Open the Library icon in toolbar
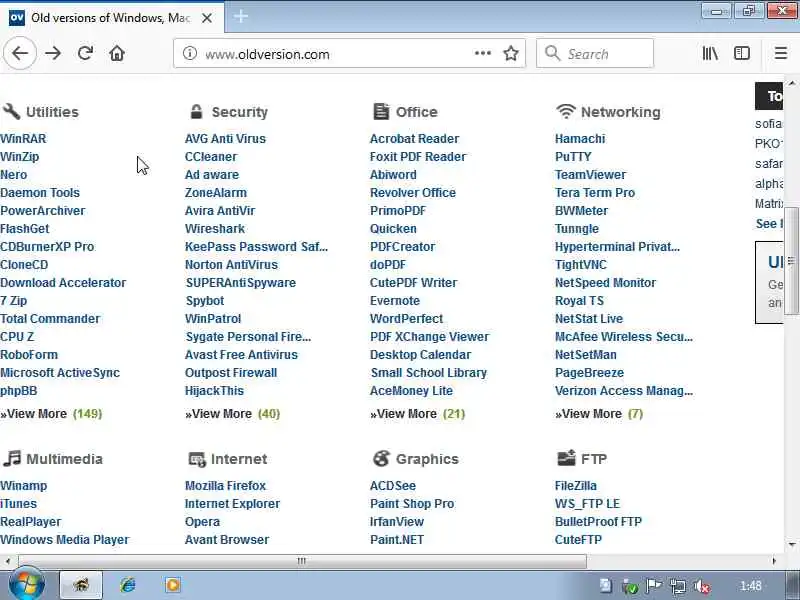The image size is (800, 600). [710, 53]
